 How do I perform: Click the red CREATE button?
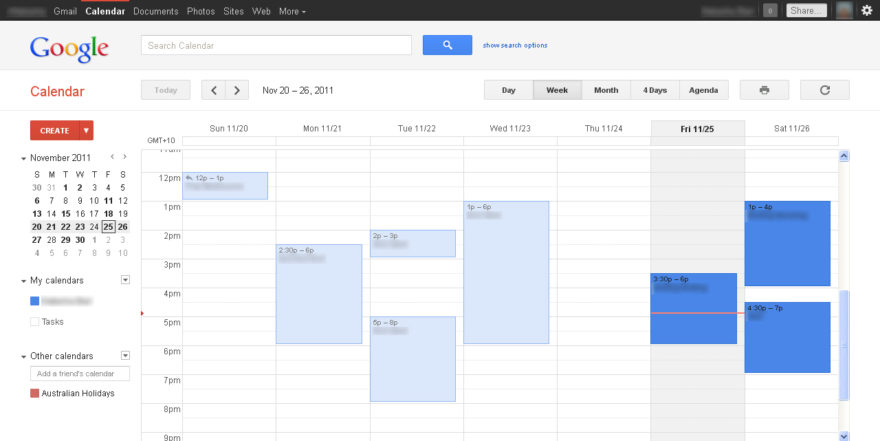coord(54,130)
